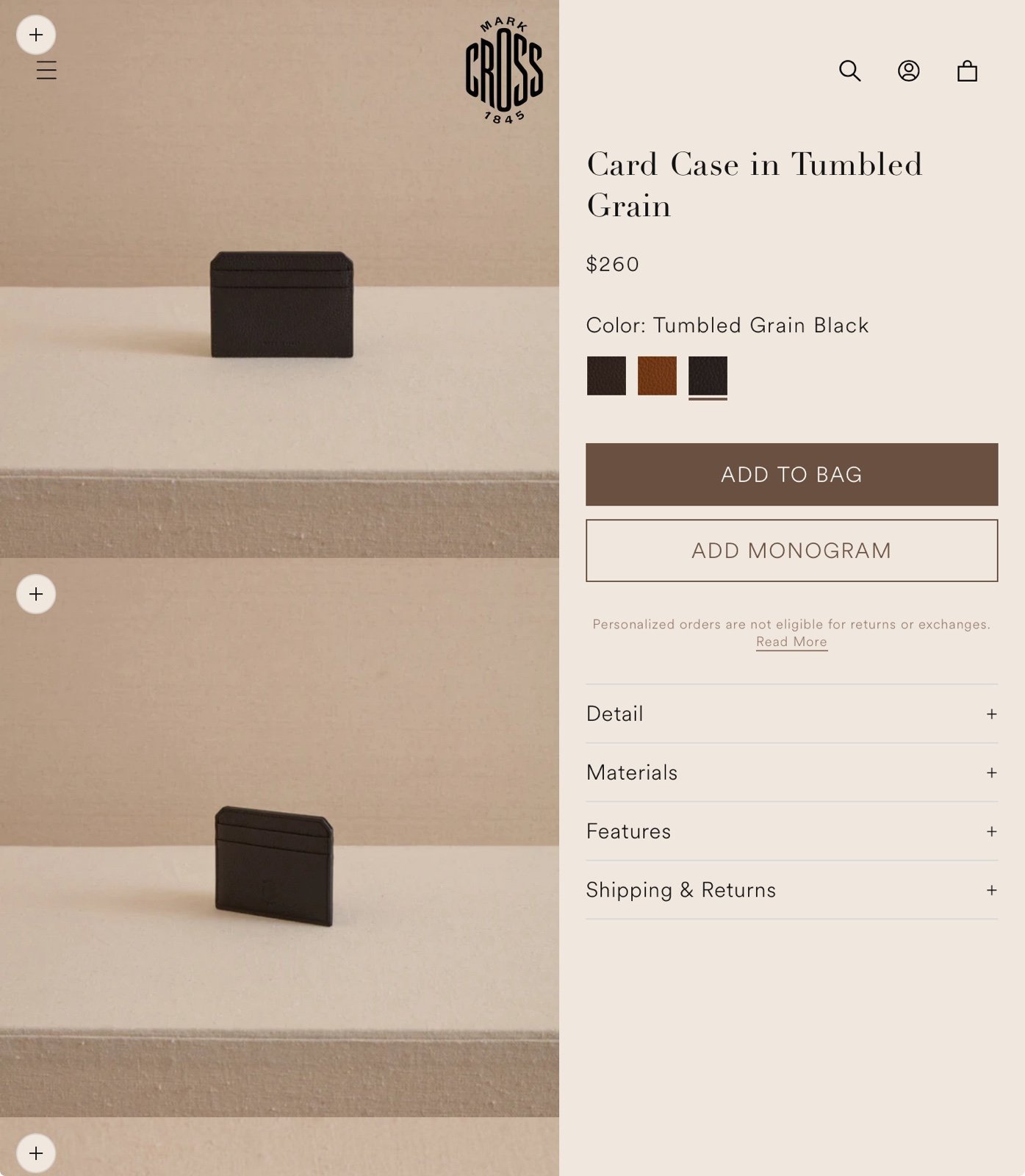
Task: Select the dark brown color swatch
Action: pos(606,376)
